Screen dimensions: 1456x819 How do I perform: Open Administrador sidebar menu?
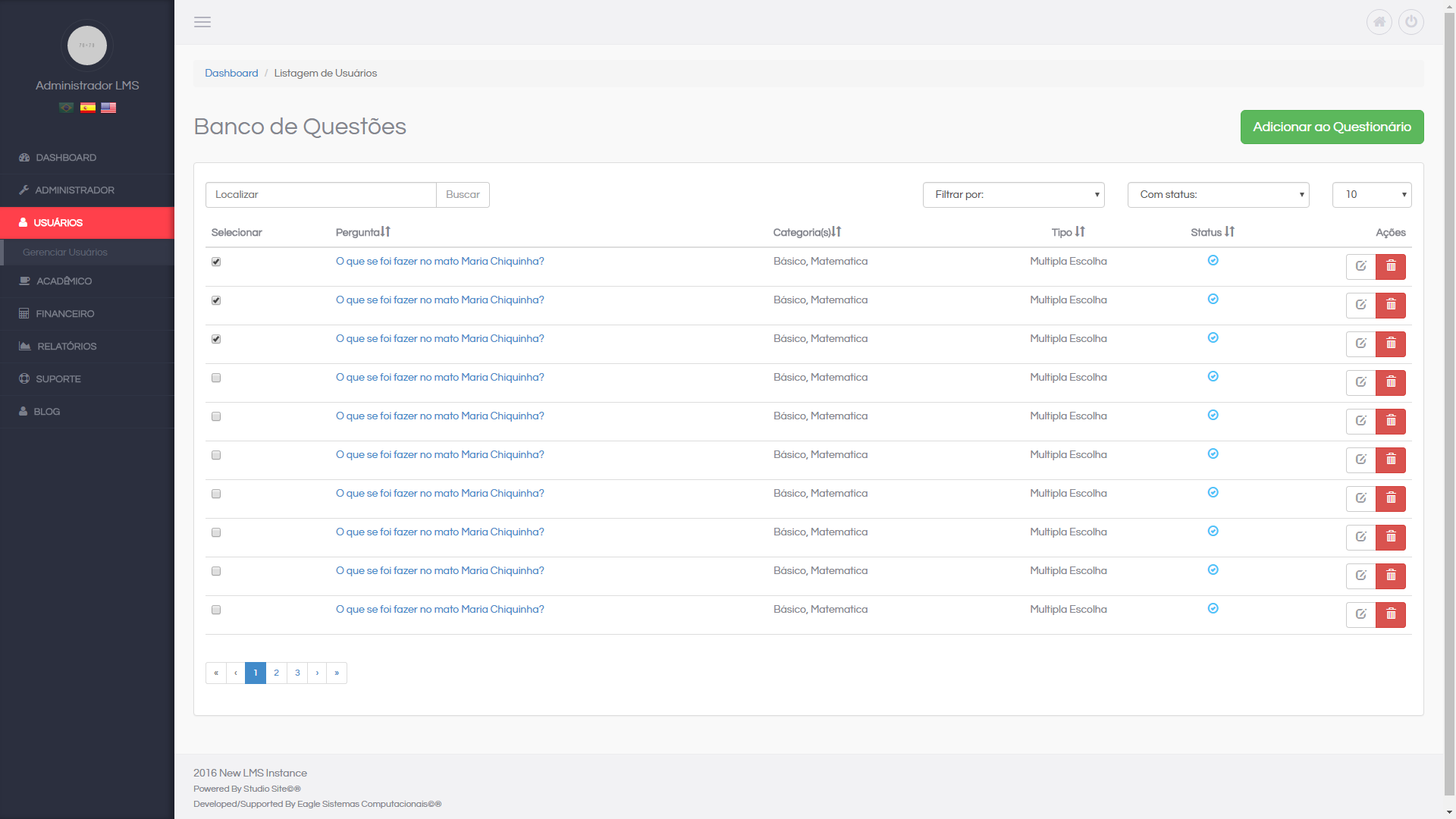coord(87,190)
